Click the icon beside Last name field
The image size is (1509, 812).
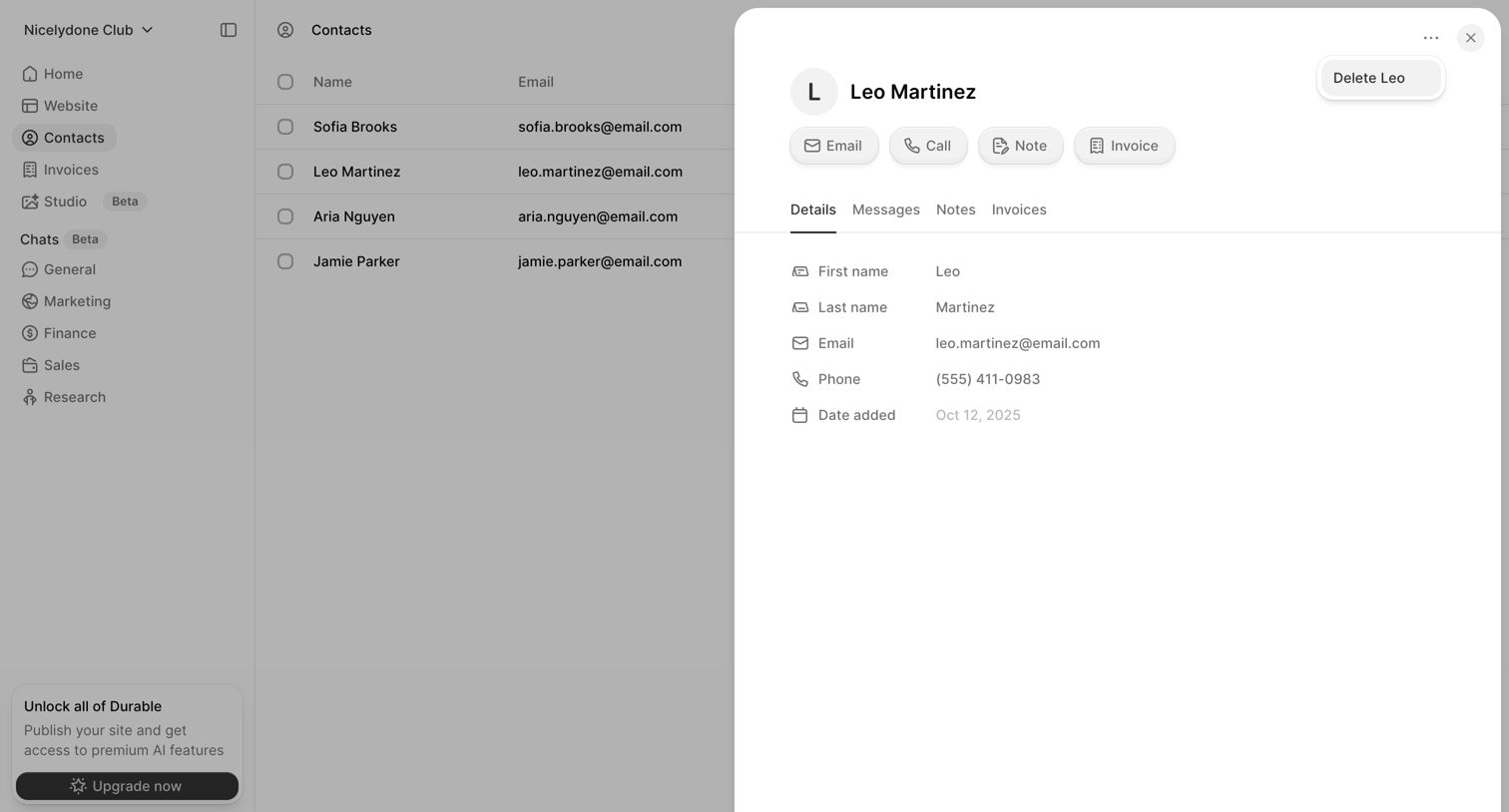click(x=800, y=307)
